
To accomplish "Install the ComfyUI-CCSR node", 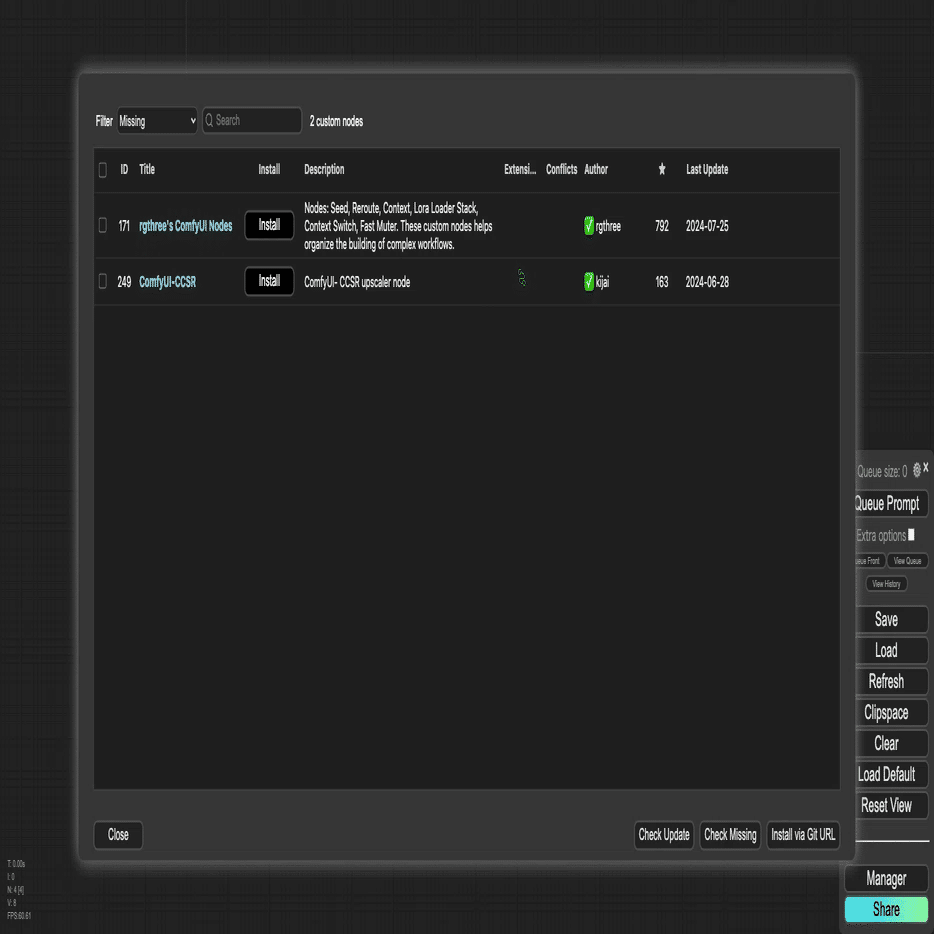I will coord(269,281).
